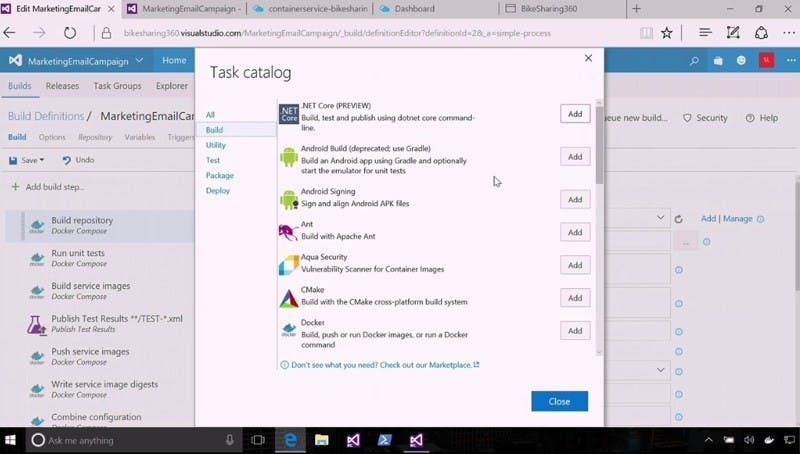Click the task catalog scrollbar

(x=599, y=144)
